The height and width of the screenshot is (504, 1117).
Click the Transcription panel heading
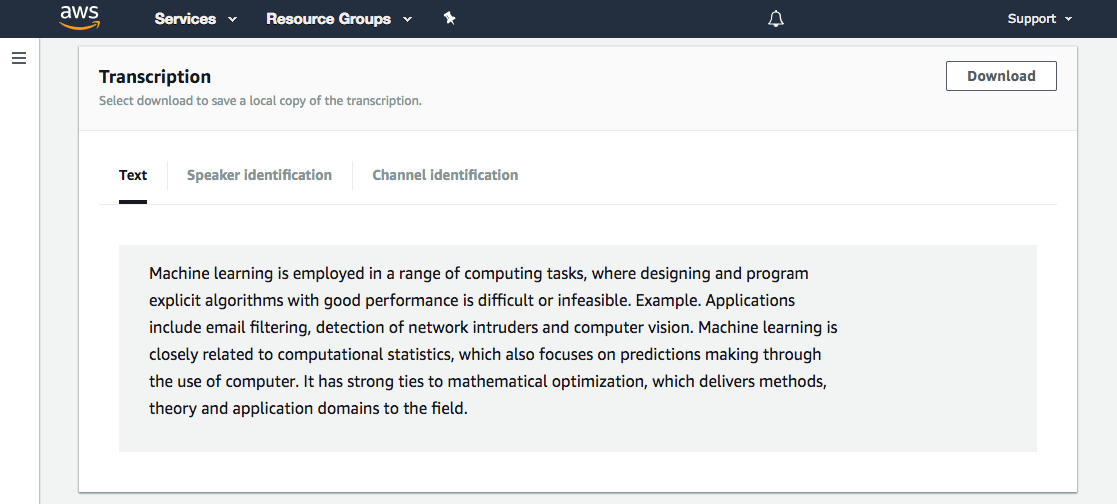pyautogui.click(x=155, y=77)
